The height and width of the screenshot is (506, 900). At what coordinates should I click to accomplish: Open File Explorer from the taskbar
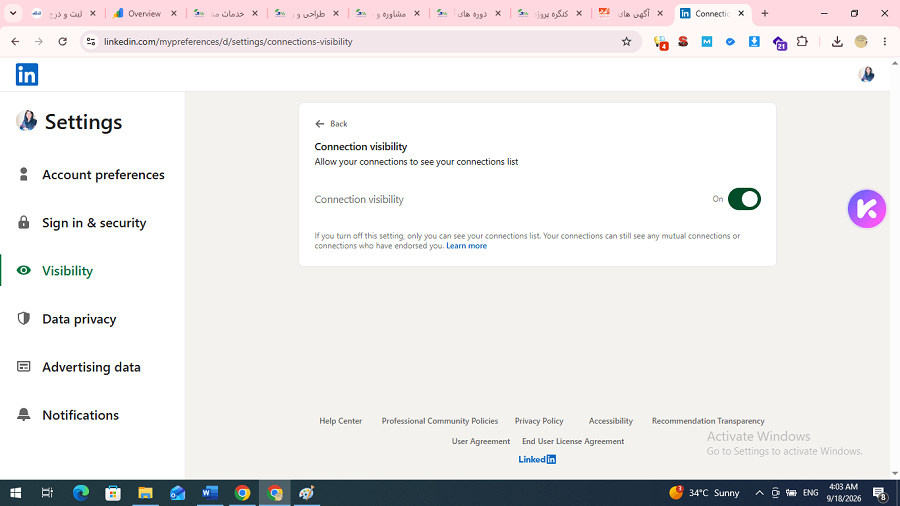(145, 493)
